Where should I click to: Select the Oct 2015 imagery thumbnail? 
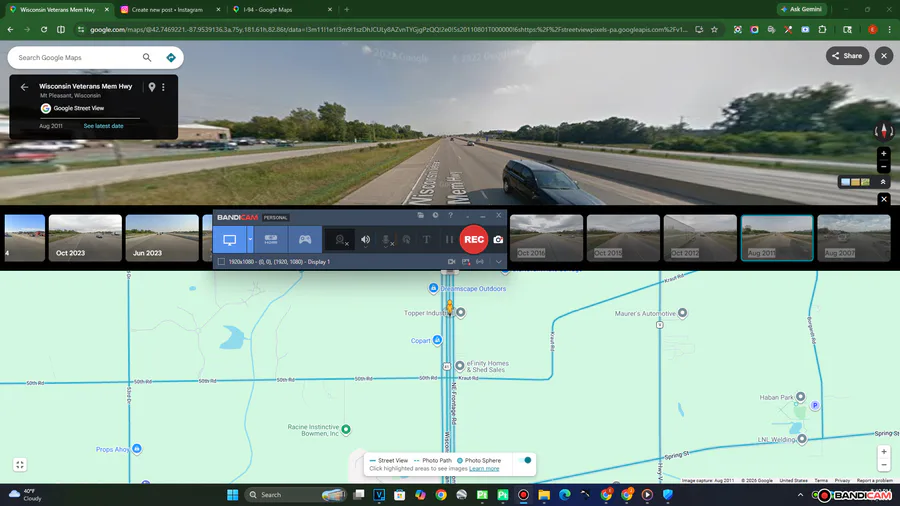[x=623, y=238]
